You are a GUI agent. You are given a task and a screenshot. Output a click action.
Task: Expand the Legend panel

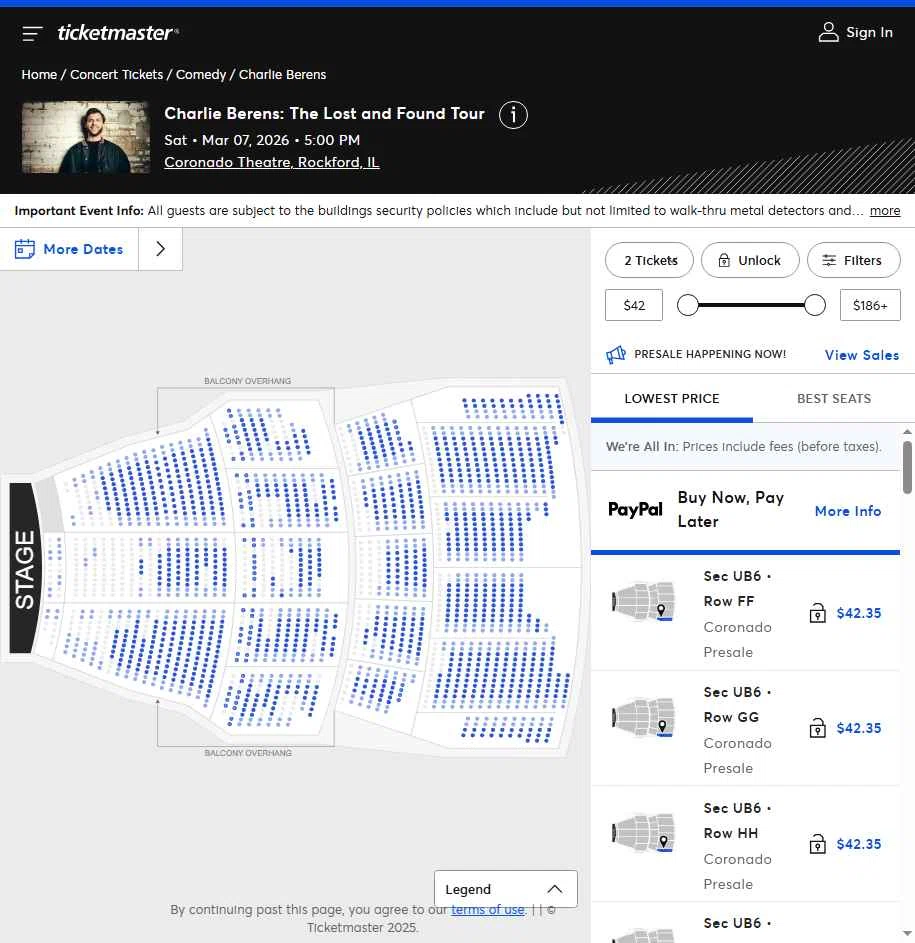point(506,889)
